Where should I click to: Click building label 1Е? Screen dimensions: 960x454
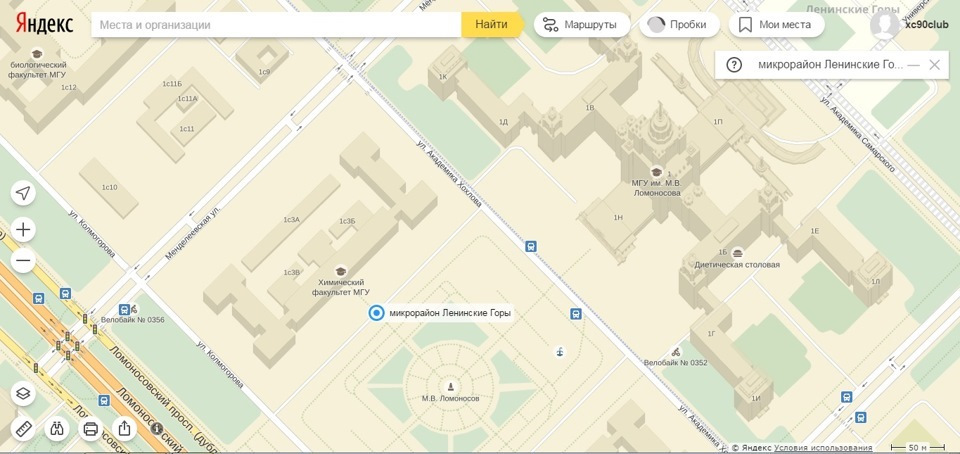coord(815,231)
